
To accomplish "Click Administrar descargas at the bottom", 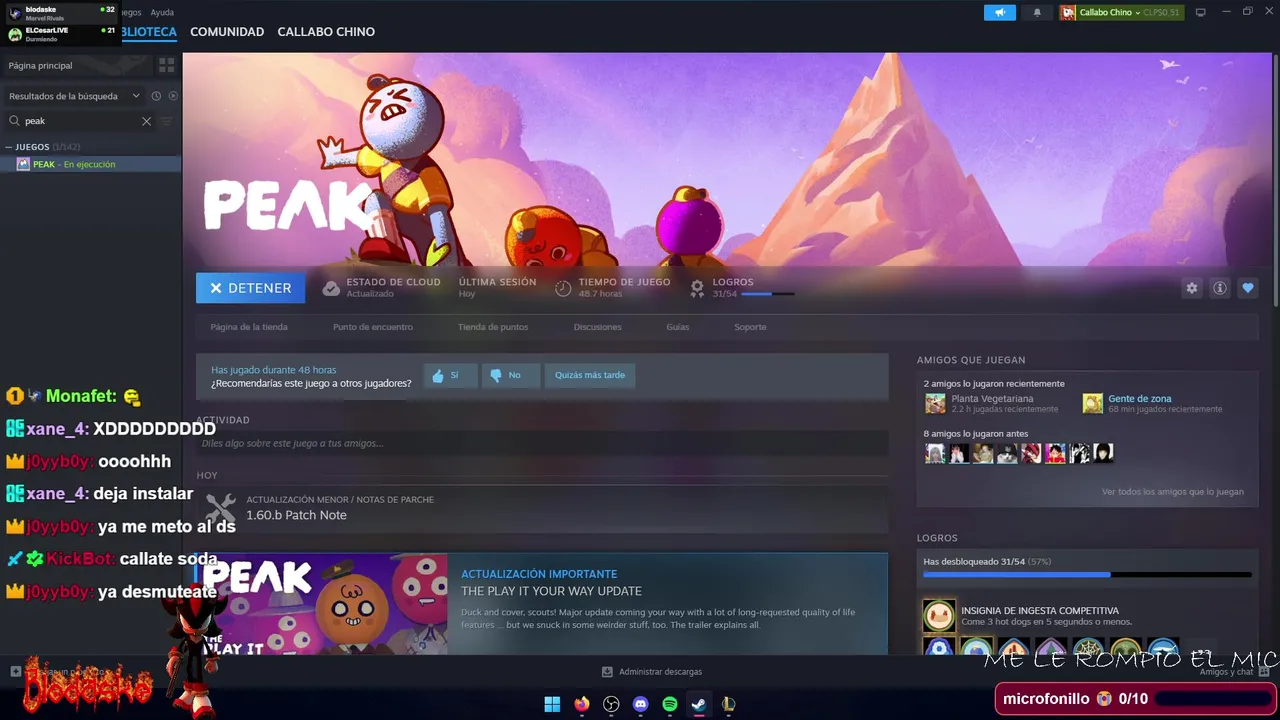I will (x=652, y=672).
